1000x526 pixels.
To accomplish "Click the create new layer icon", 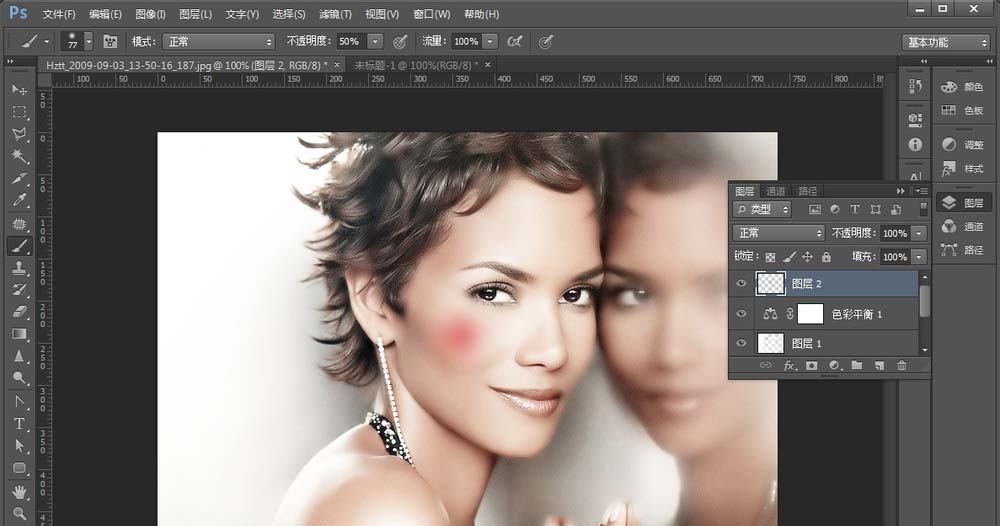I will tap(879, 366).
